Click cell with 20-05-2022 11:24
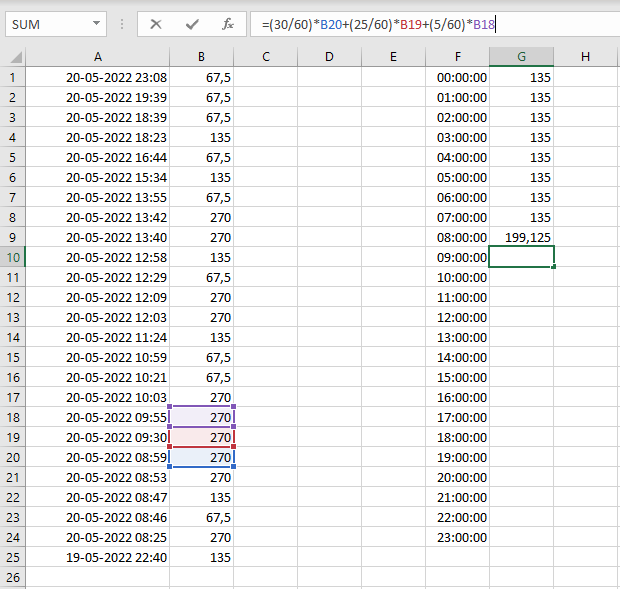Screen dimensions: 620x589 coord(98,337)
